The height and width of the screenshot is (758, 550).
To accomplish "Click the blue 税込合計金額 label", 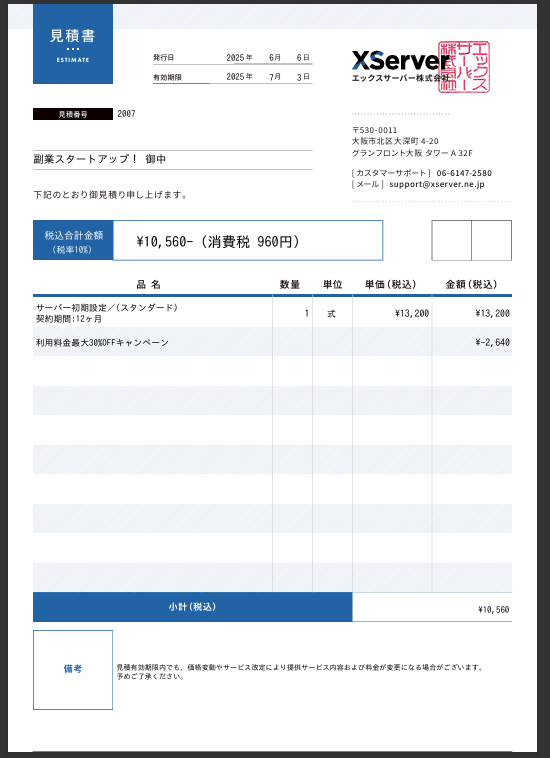I will pyautogui.click(x=73, y=241).
